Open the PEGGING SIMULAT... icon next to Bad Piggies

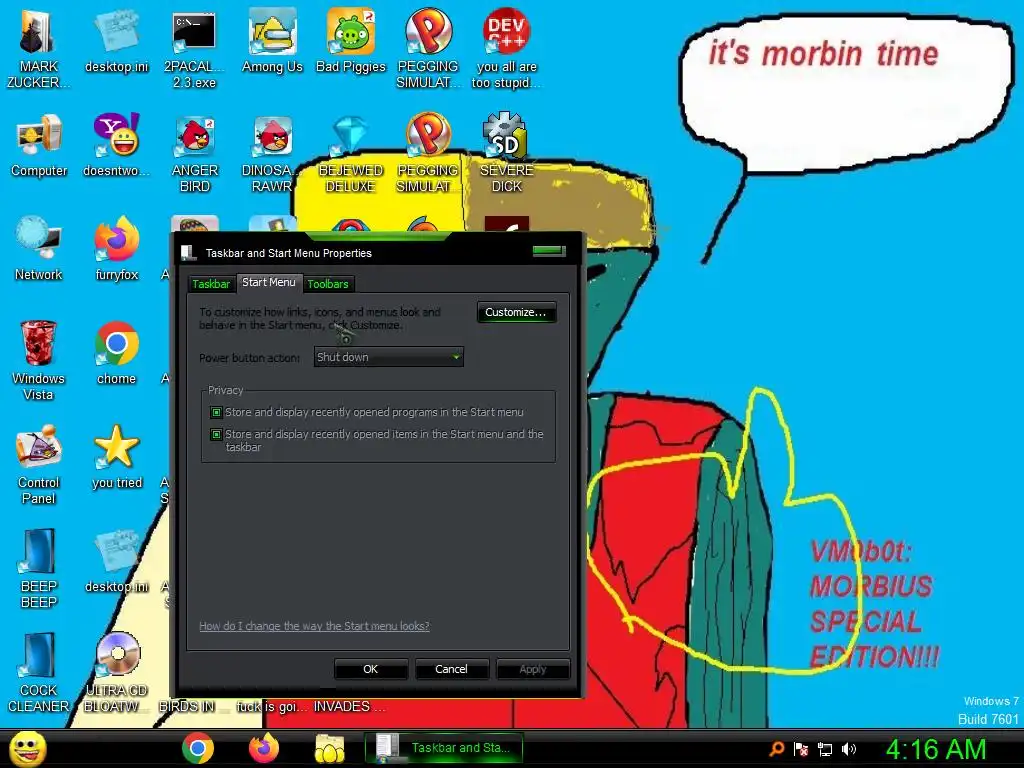pyautogui.click(x=428, y=47)
